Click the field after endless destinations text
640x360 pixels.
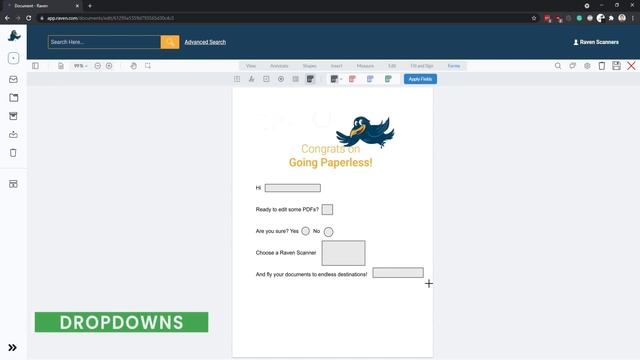tap(398, 273)
